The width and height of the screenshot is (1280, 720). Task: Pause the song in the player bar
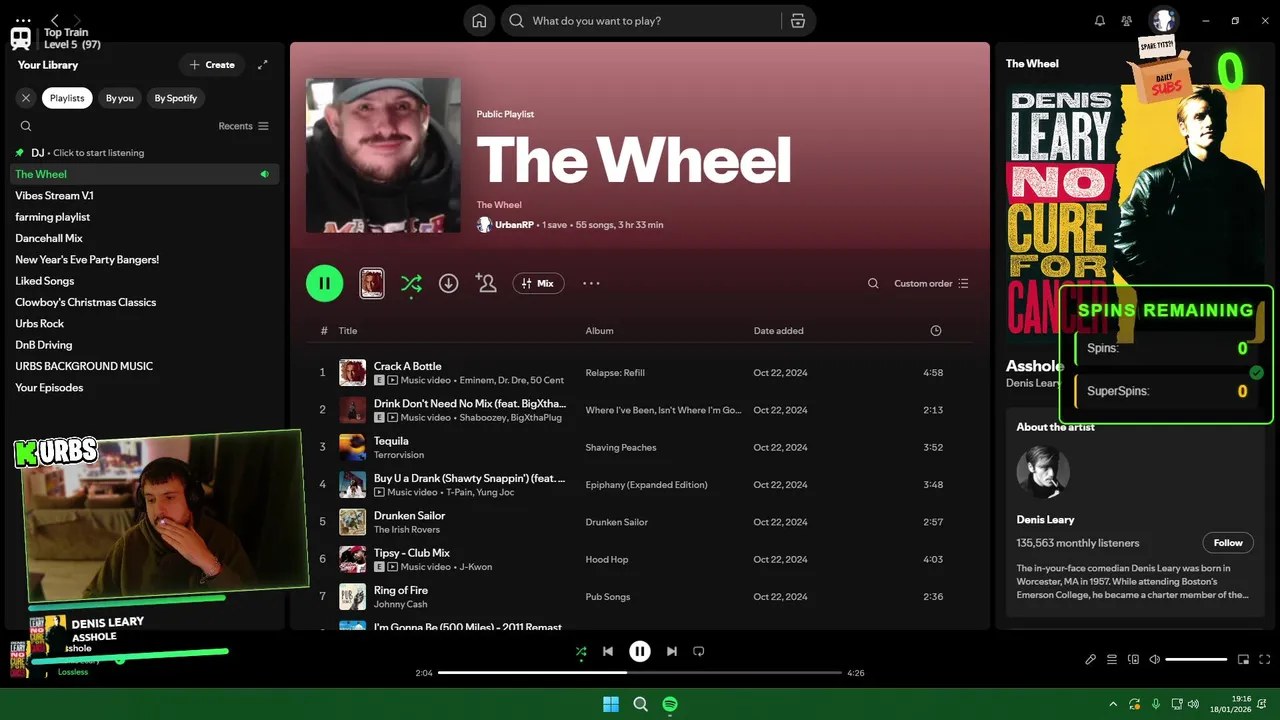click(640, 651)
